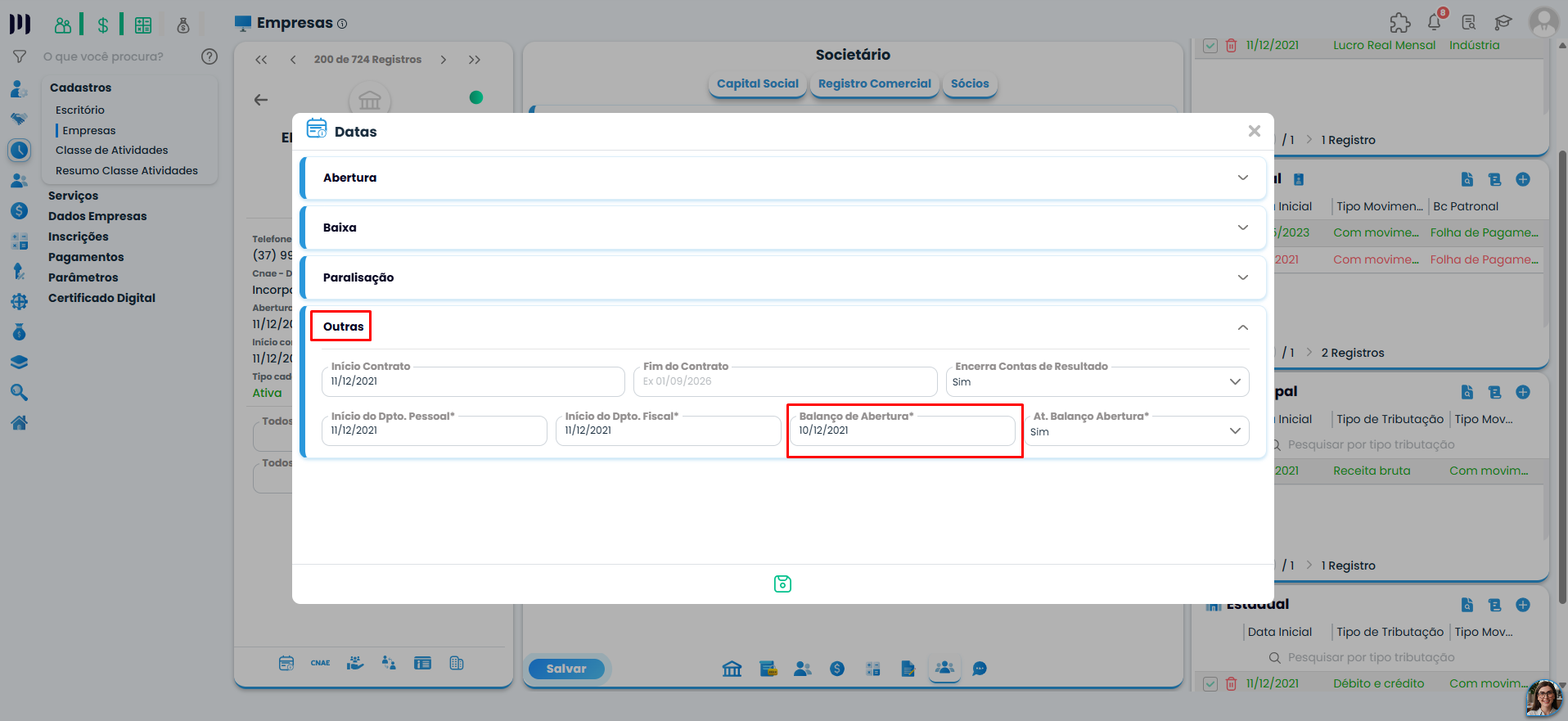
Task: Open the bank building icon in the Societário toolbar
Action: 732,669
